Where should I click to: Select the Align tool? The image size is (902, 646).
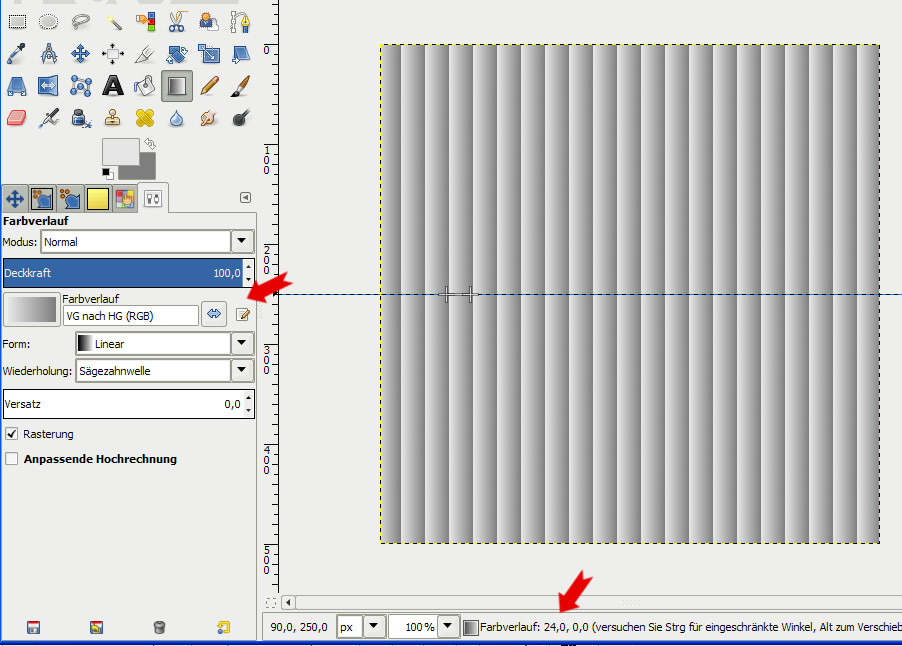(113, 54)
